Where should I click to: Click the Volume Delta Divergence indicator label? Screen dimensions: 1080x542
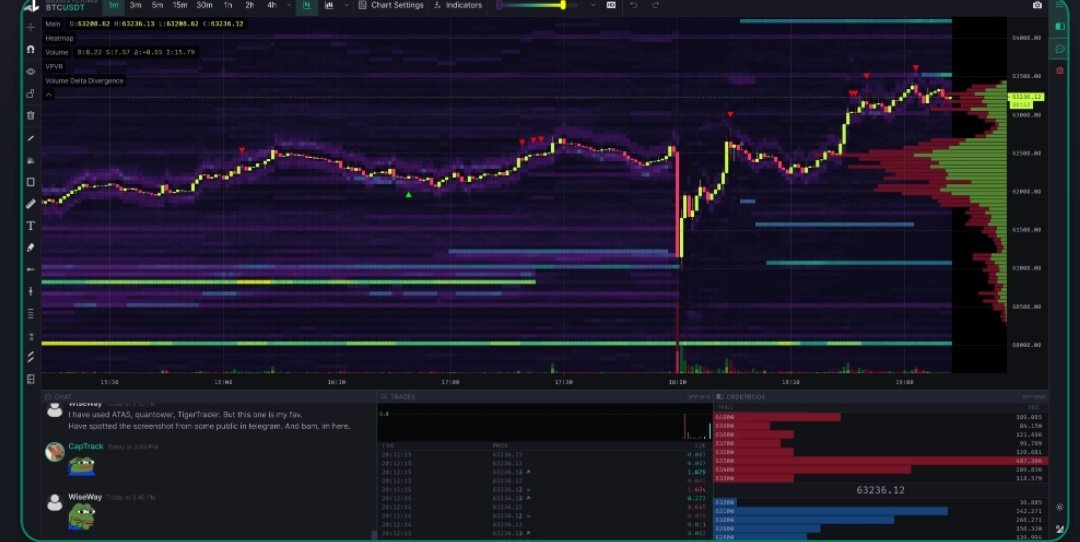pos(84,81)
